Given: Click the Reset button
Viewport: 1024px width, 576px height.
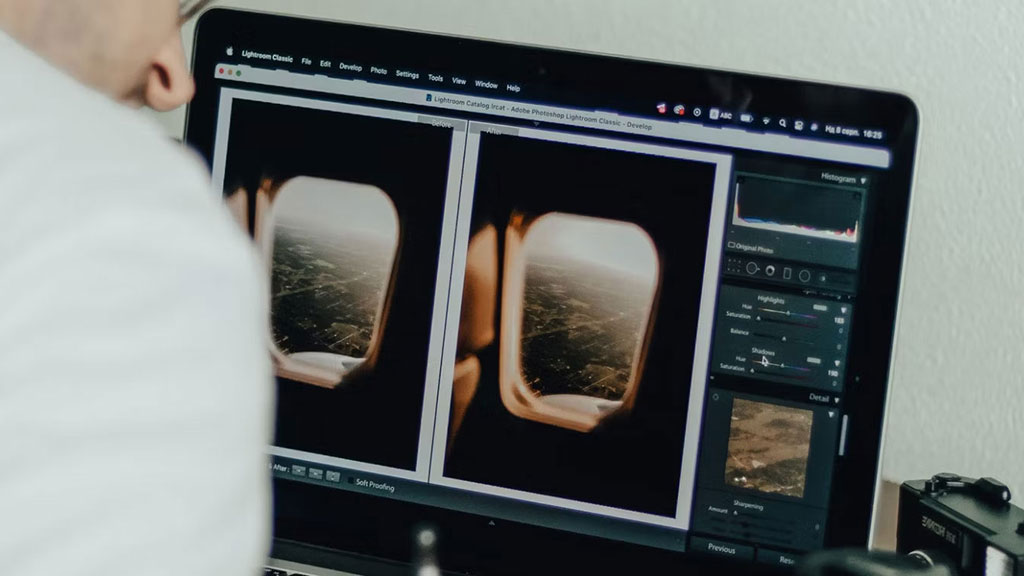Looking at the screenshot, I should (787, 560).
